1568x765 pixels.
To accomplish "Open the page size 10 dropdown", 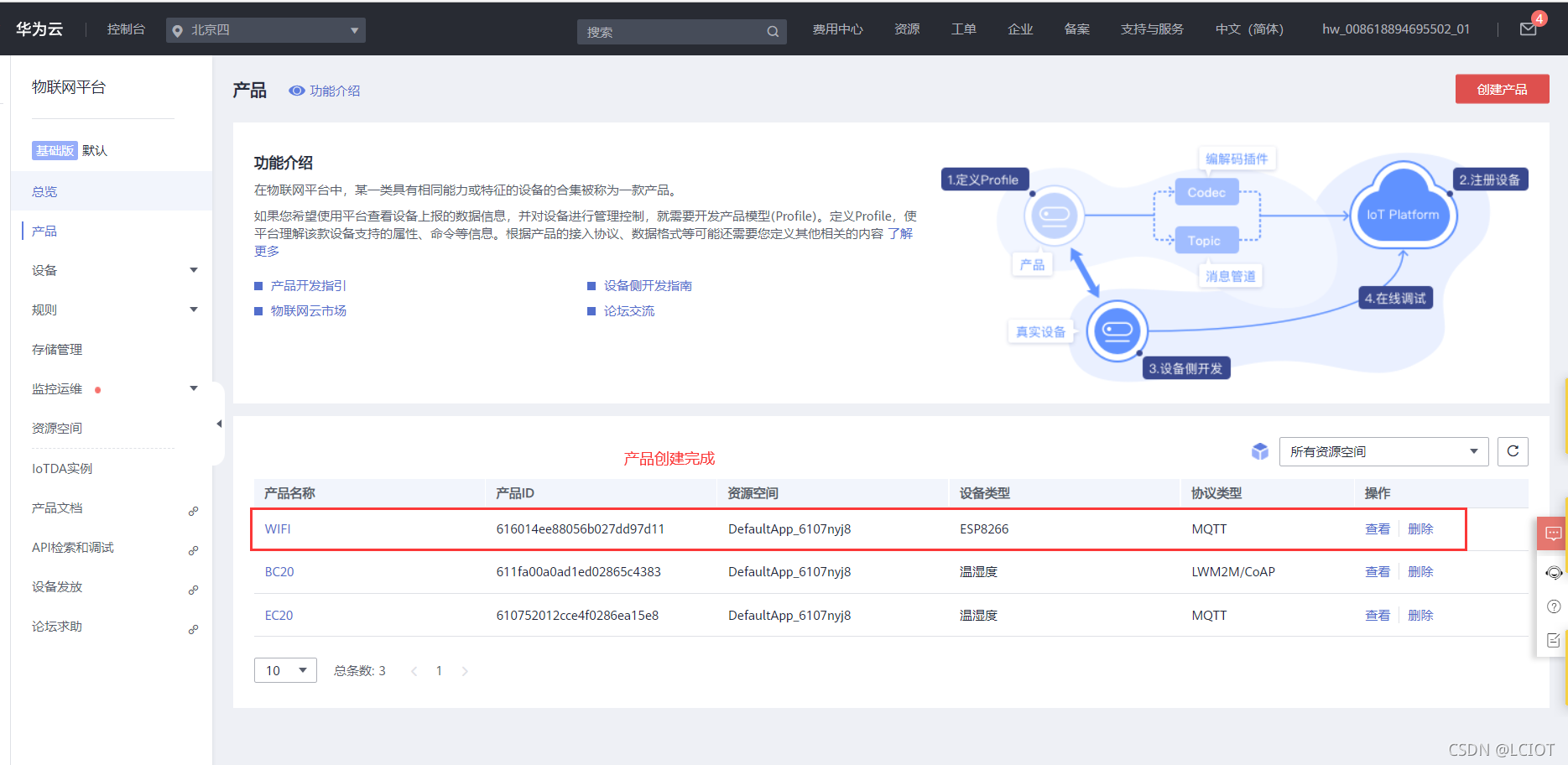I will [285, 670].
